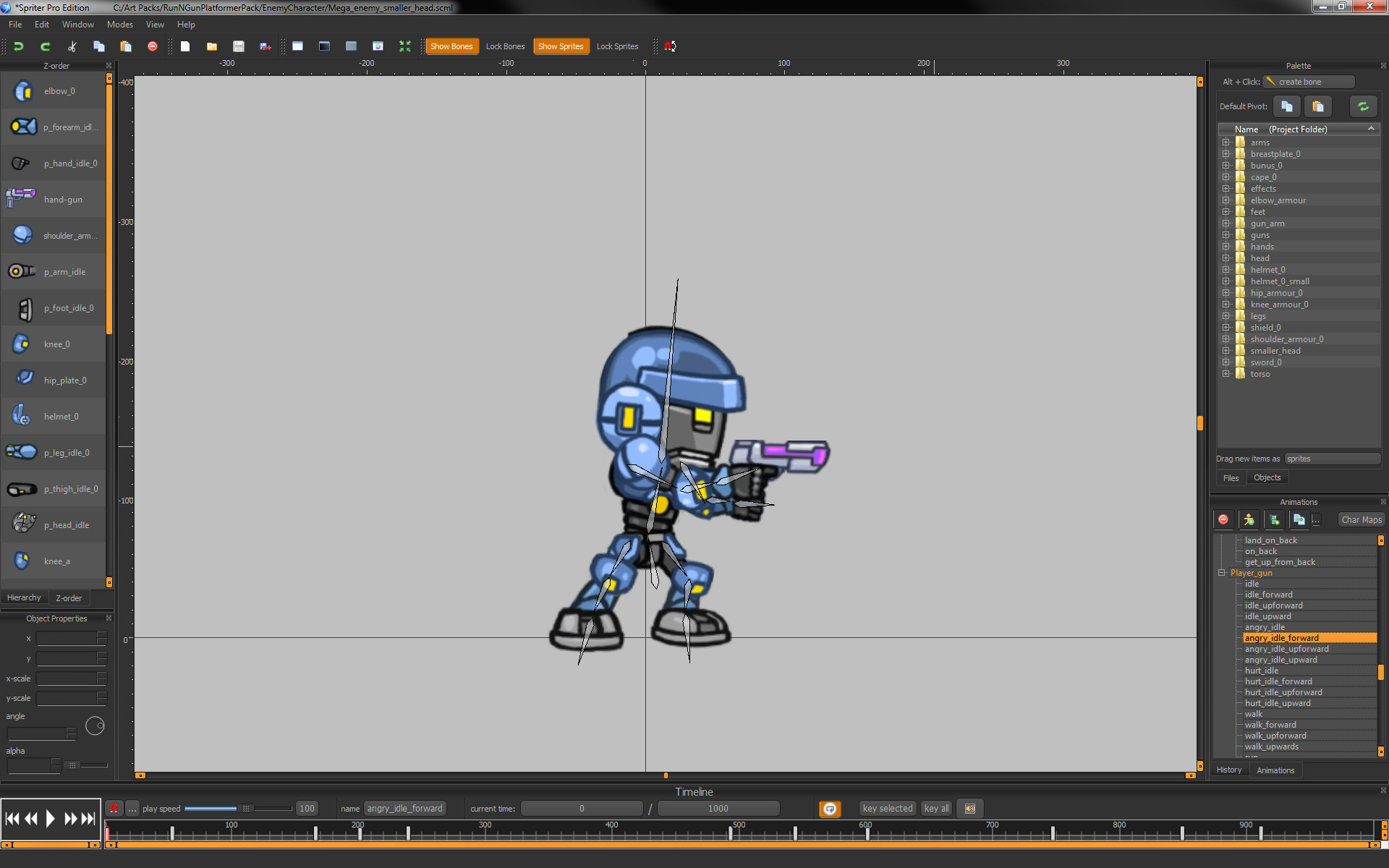Enable Lock Sprites
The height and width of the screenshot is (868, 1389).
(x=617, y=46)
